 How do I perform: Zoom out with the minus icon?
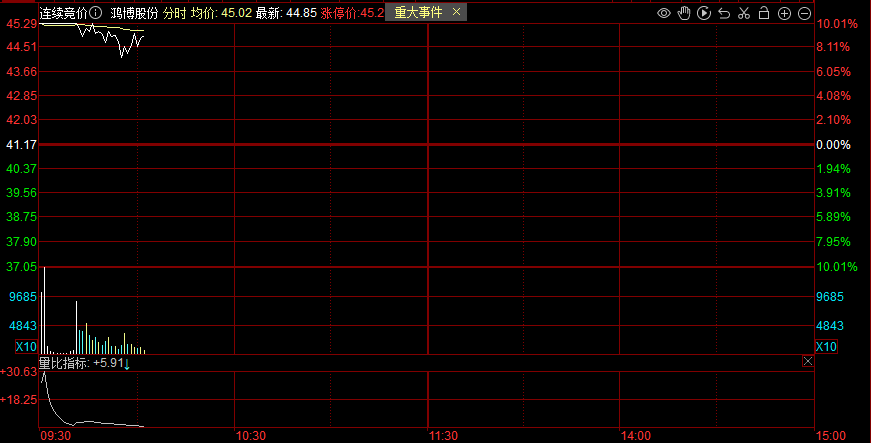pyautogui.click(x=804, y=13)
